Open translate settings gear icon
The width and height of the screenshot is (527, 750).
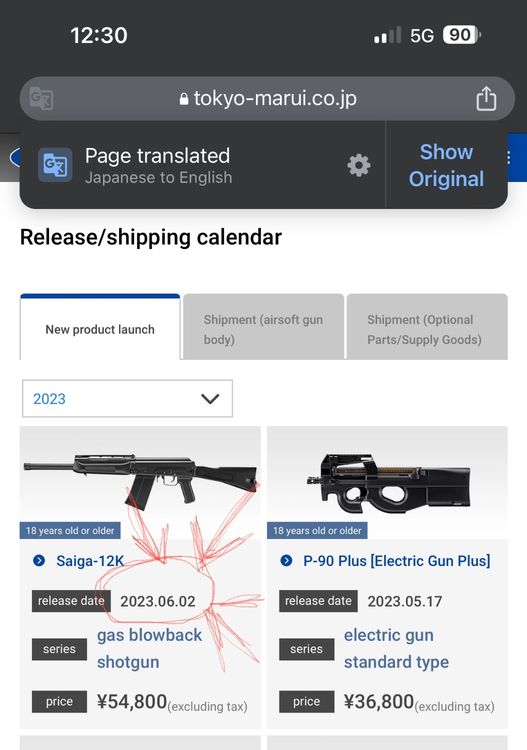click(x=359, y=165)
